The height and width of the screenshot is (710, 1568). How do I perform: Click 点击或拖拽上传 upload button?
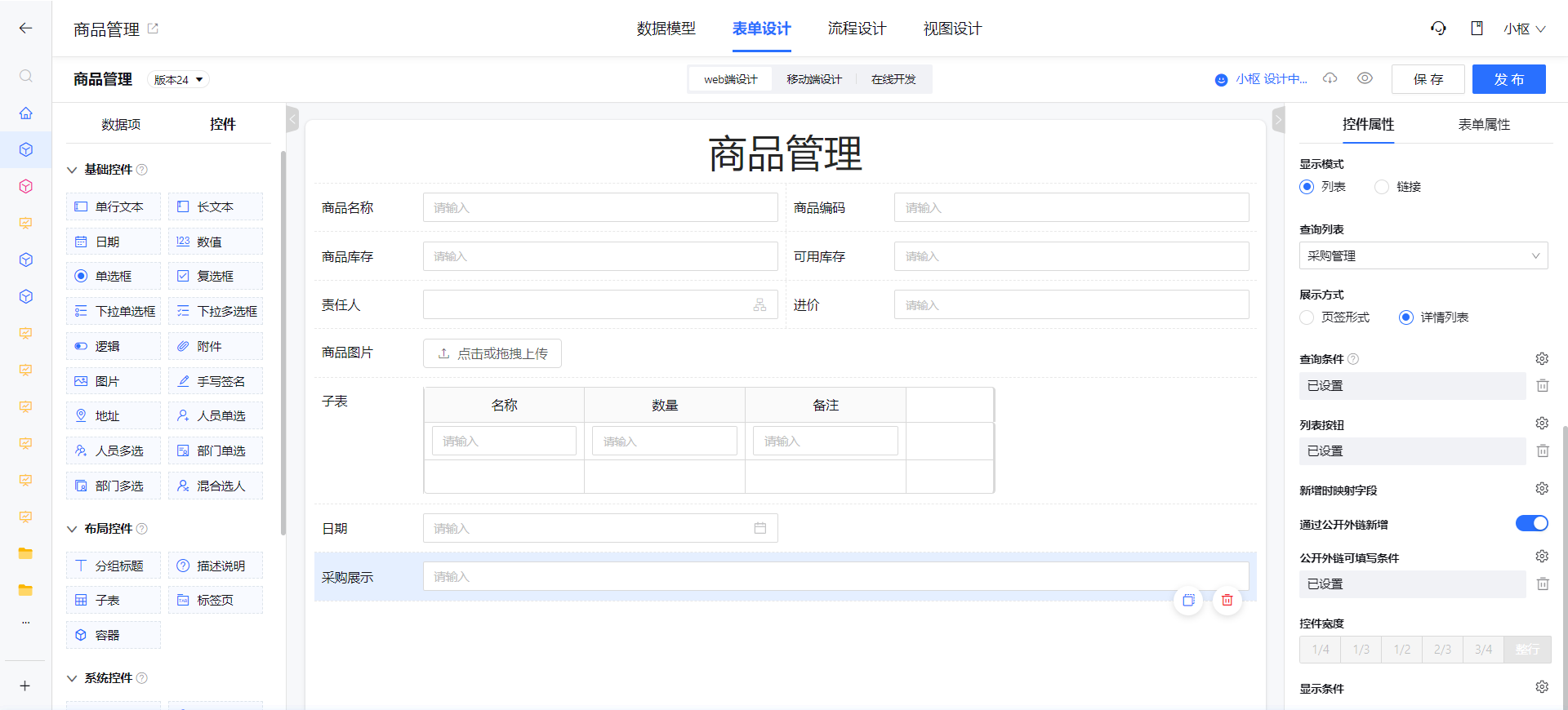pos(492,353)
